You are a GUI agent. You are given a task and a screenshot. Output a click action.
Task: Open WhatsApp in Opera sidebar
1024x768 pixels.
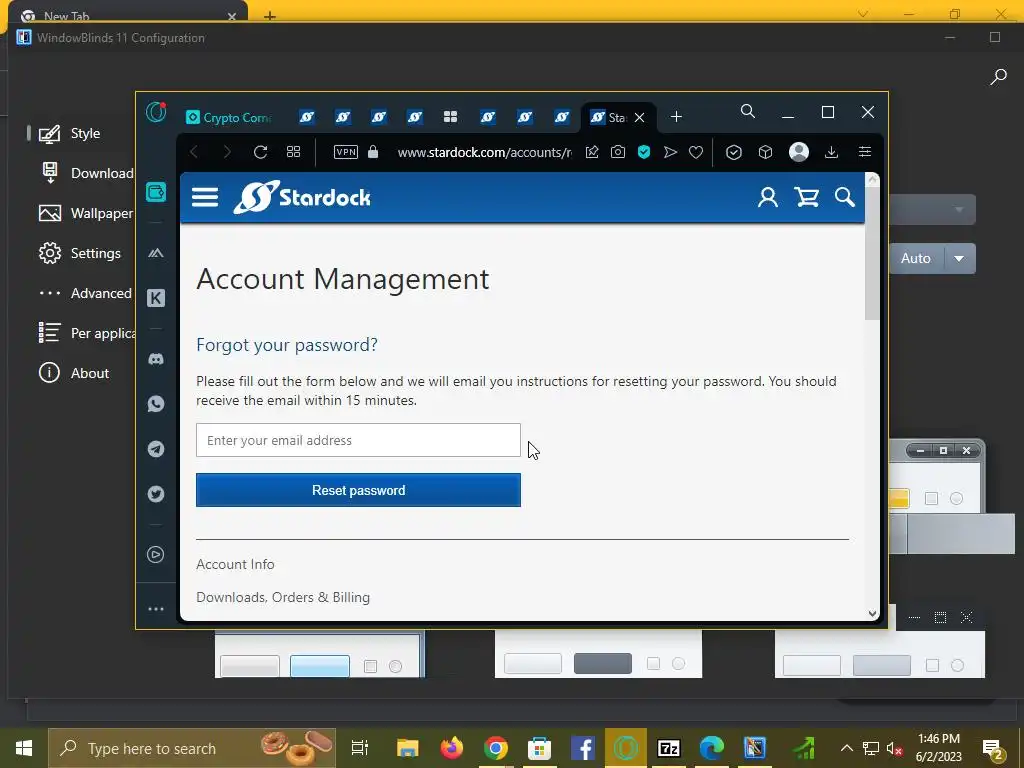point(155,404)
